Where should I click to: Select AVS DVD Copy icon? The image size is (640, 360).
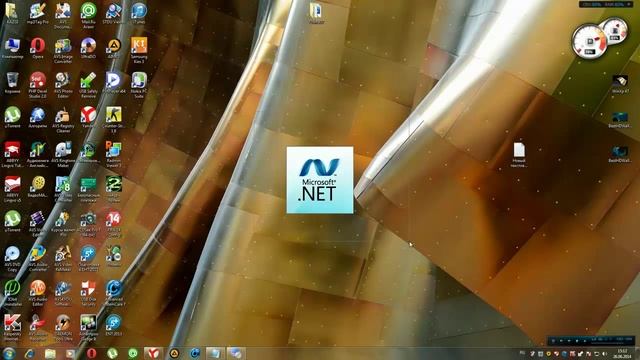pos(12,259)
